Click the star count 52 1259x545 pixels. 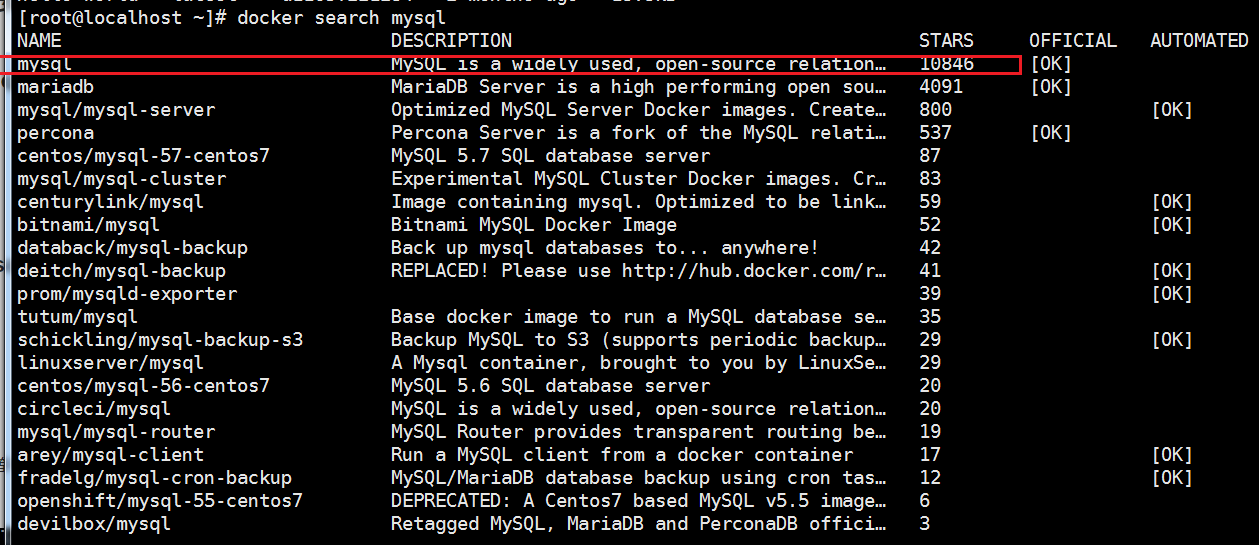[x=930, y=225]
